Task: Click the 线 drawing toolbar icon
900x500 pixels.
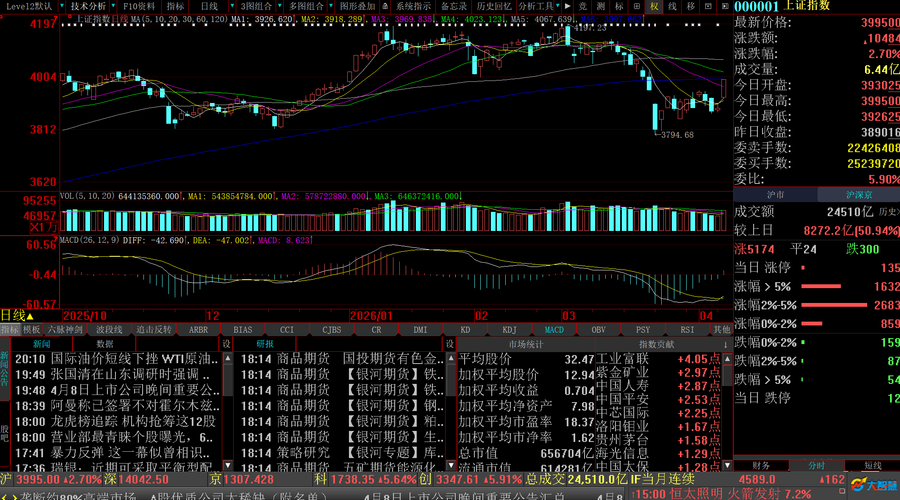Action: point(672,6)
